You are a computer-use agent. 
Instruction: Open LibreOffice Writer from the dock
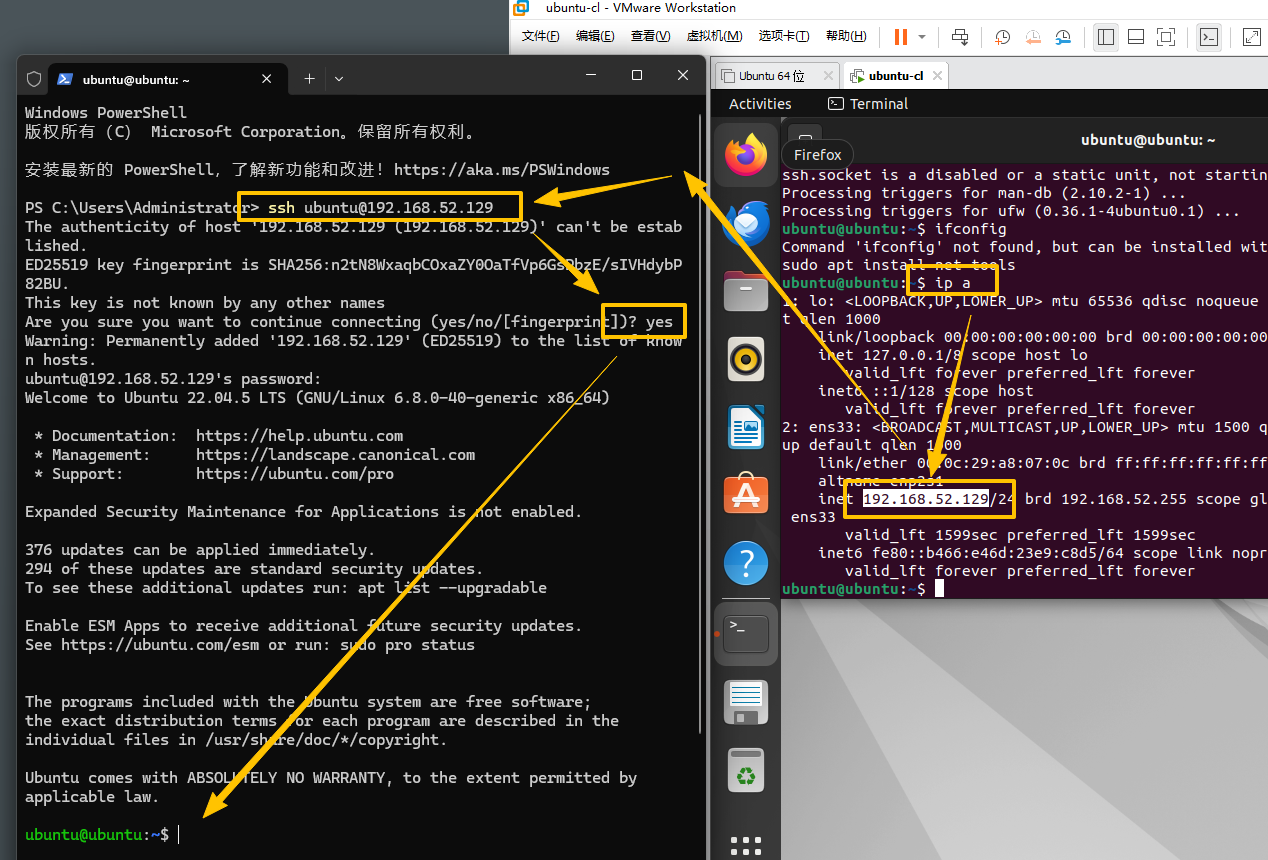(x=746, y=427)
